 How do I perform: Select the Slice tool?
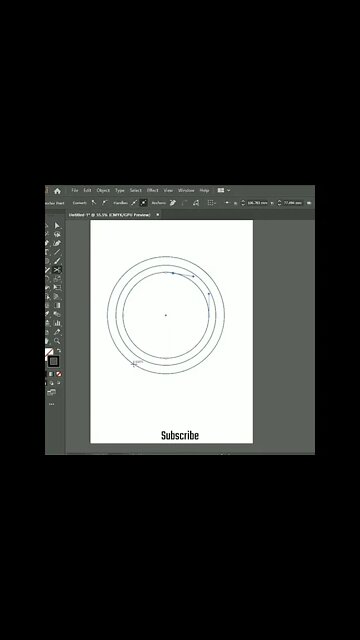(x=57, y=332)
